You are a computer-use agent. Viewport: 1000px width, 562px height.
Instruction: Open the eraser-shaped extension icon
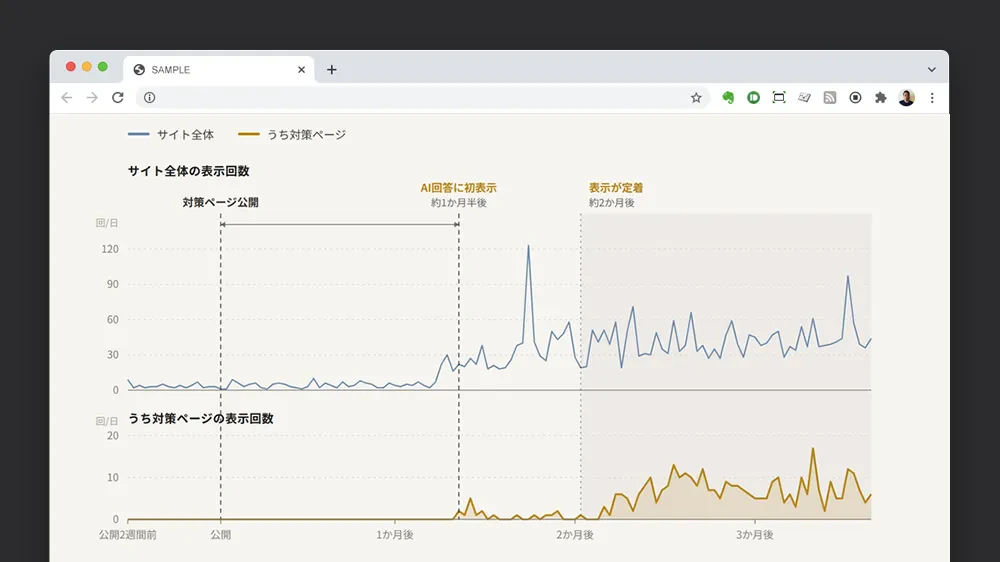click(804, 98)
